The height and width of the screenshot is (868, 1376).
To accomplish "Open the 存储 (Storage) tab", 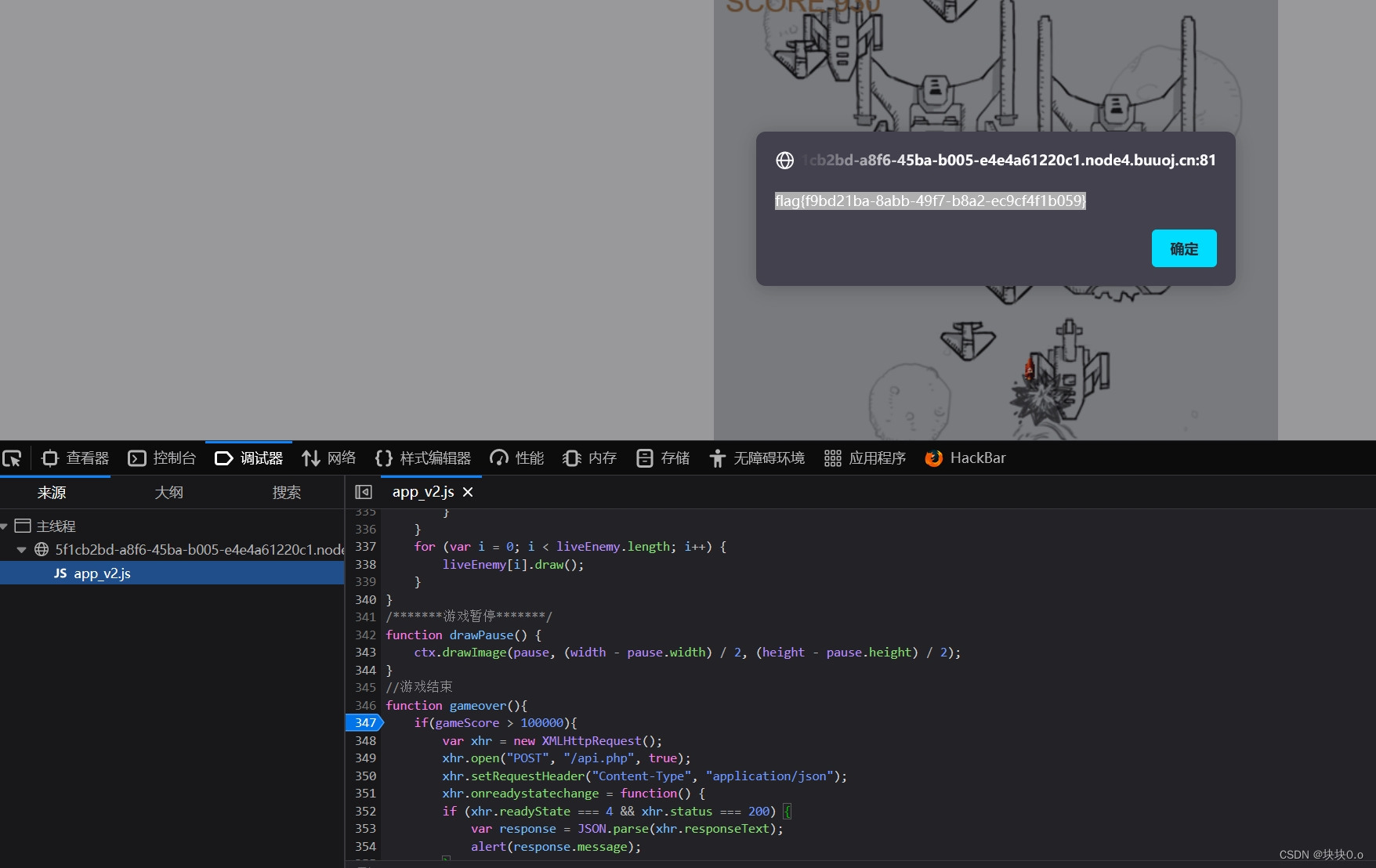I will (x=663, y=458).
